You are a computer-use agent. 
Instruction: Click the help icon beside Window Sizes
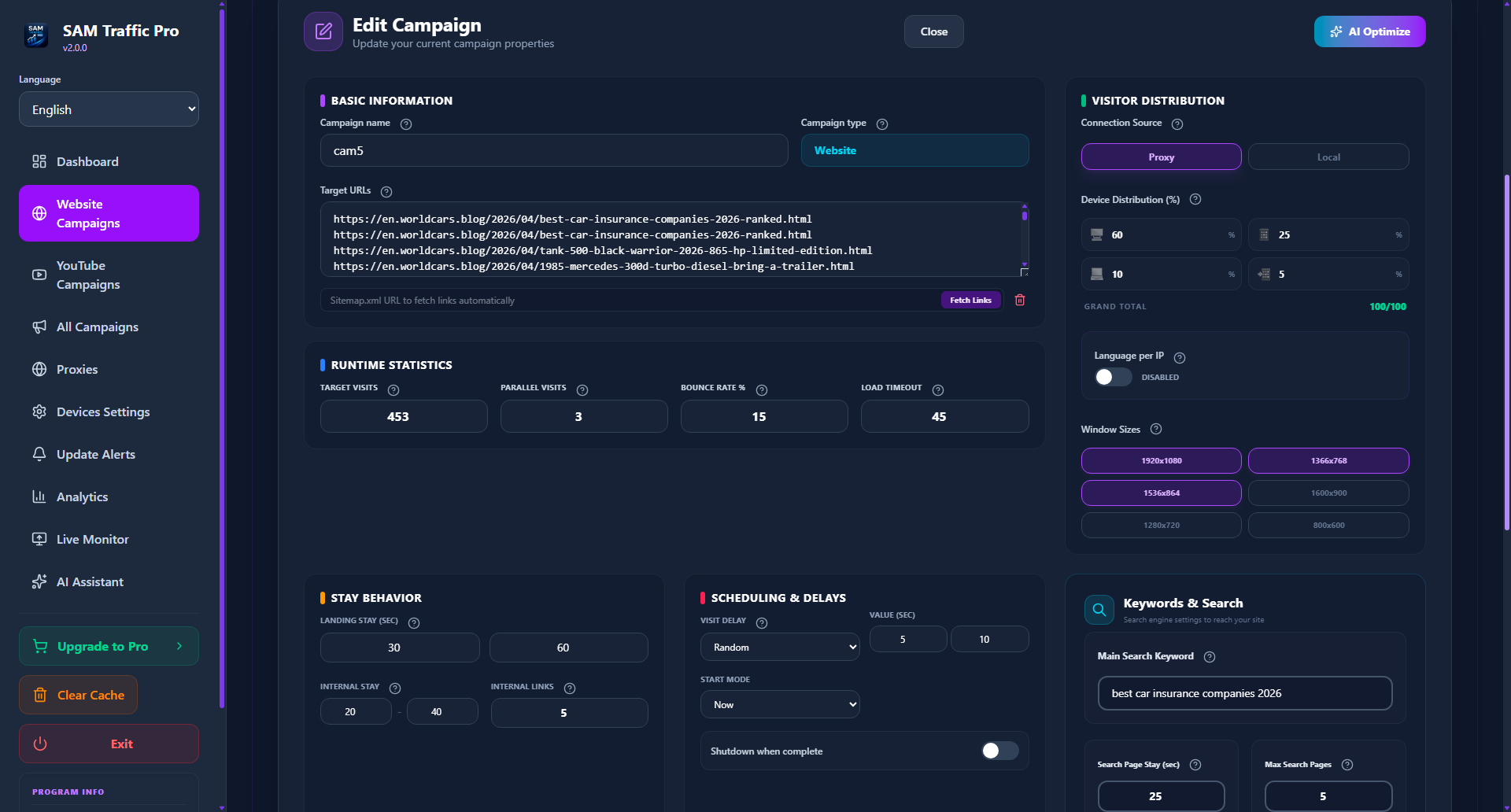[x=1156, y=429]
